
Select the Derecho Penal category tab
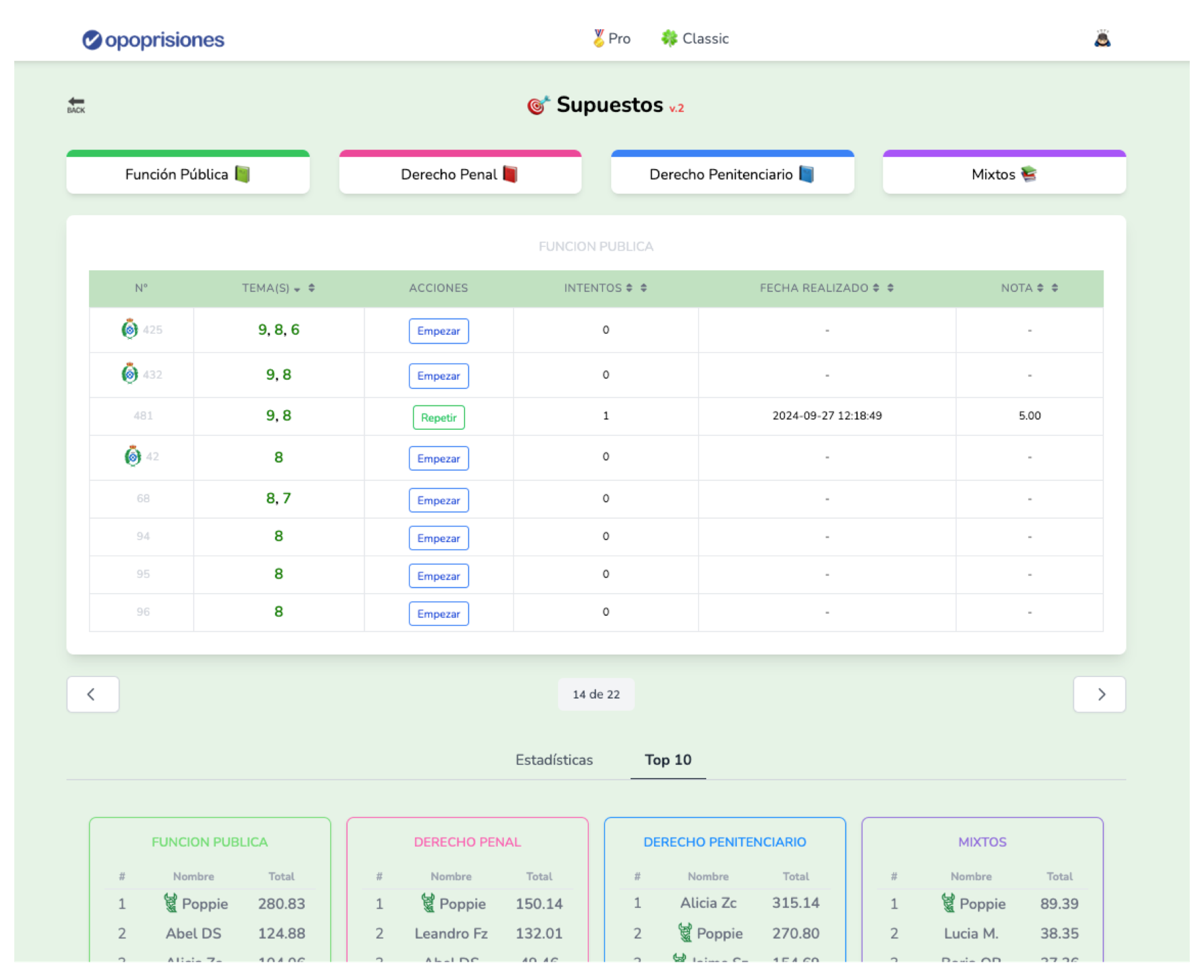click(x=460, y=173)
